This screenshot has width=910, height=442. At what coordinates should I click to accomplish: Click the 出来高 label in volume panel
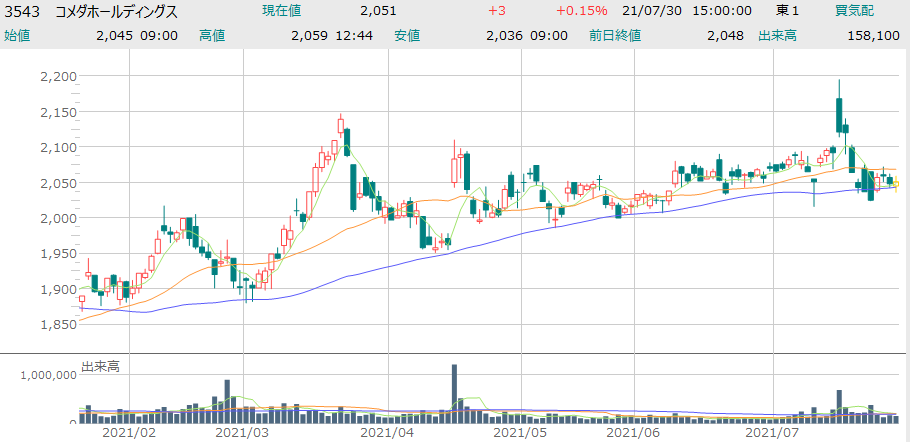(101, 367)
